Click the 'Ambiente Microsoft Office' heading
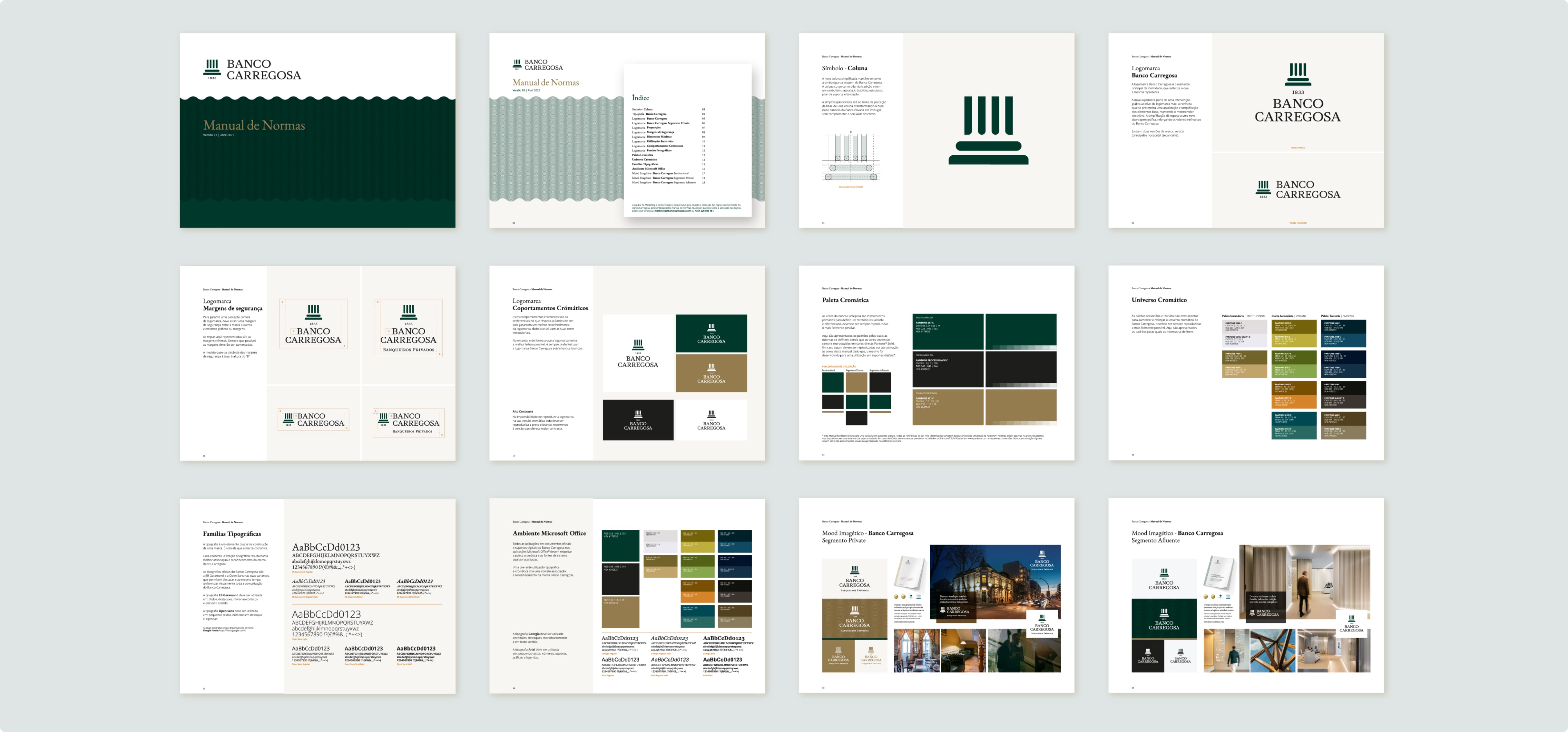Screen dimensions: 1568x732 pos(549,533)
